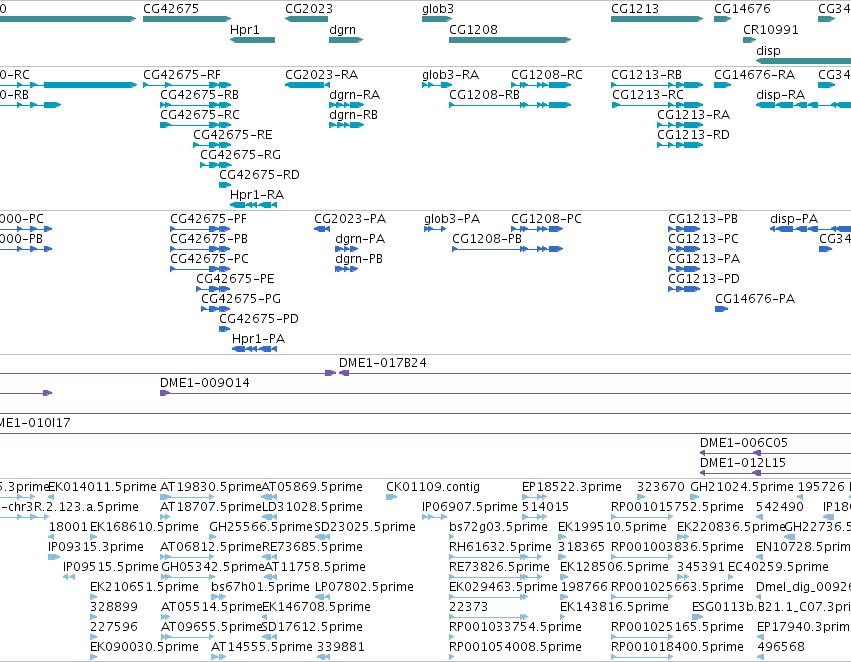Click the CG1208 gene bar
The image size is (851, 662).
(510, 40)
